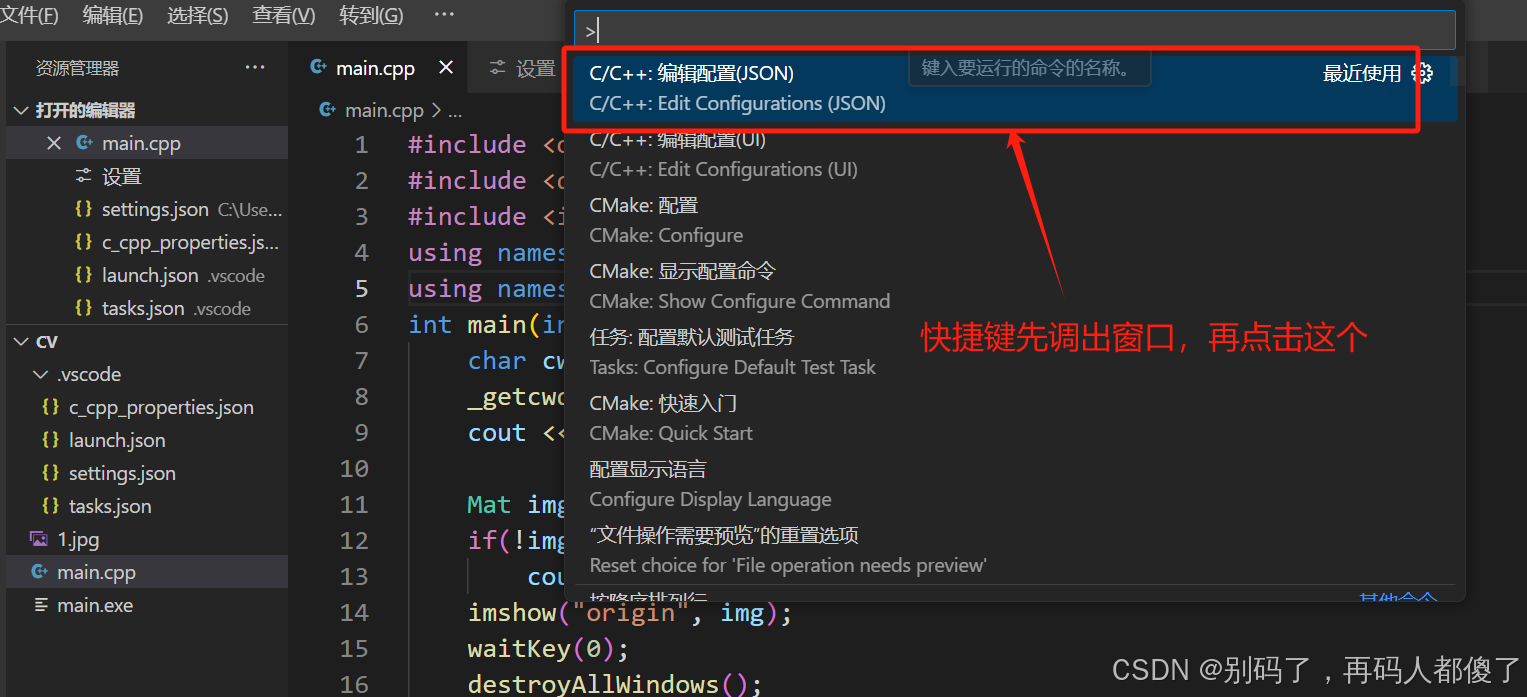Open the 查看(V) menu
This screenshot has width=1527, height=697.
coord(285,14)
